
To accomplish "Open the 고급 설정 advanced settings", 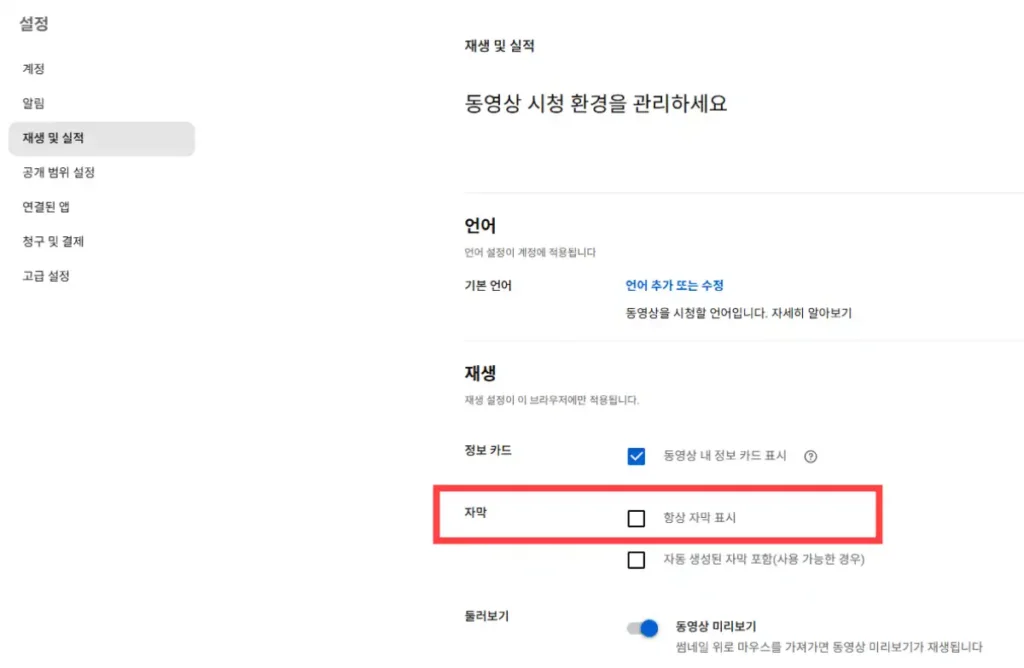I will pos(49,276).
